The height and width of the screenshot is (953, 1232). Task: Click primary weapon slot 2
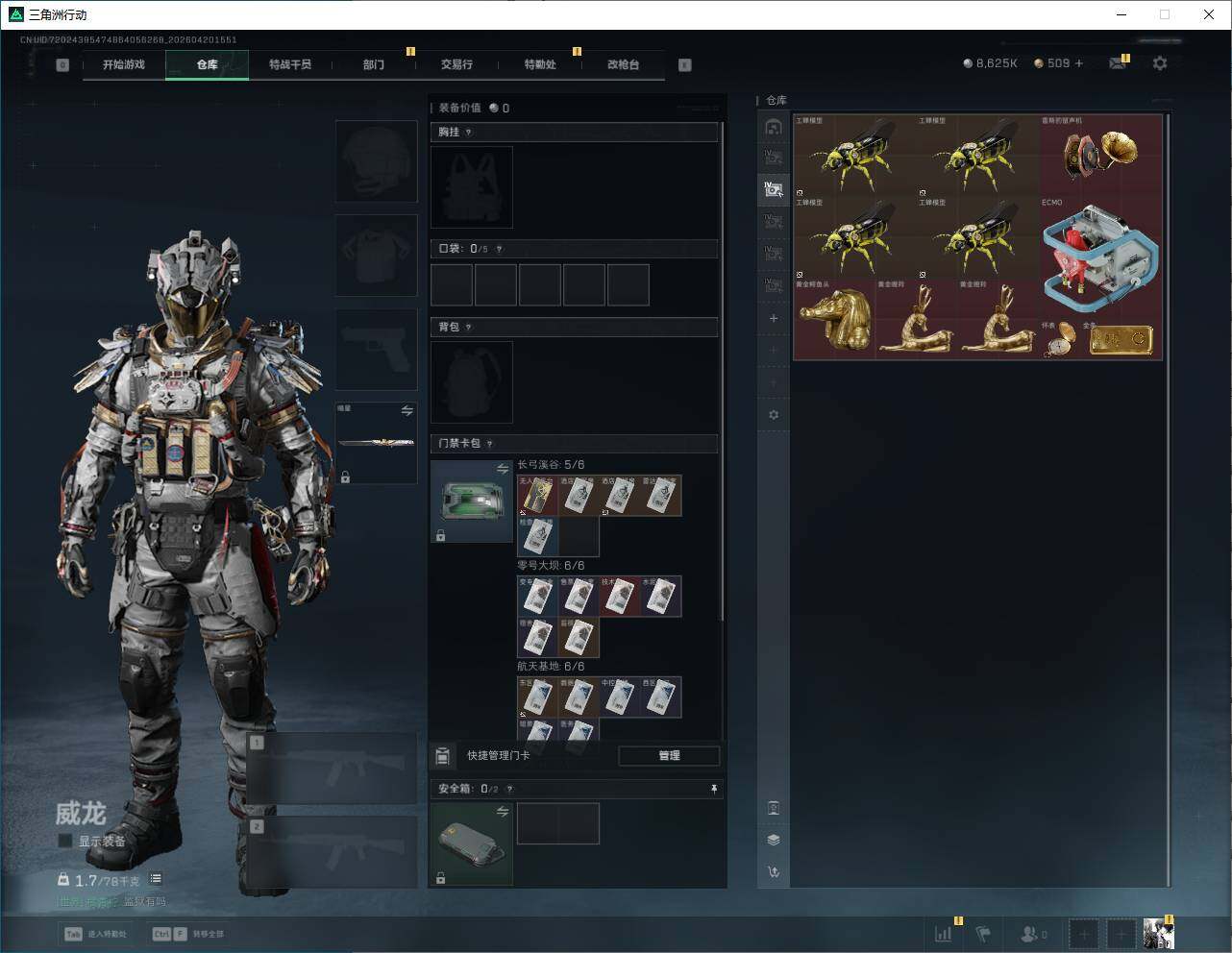(333, 851)
